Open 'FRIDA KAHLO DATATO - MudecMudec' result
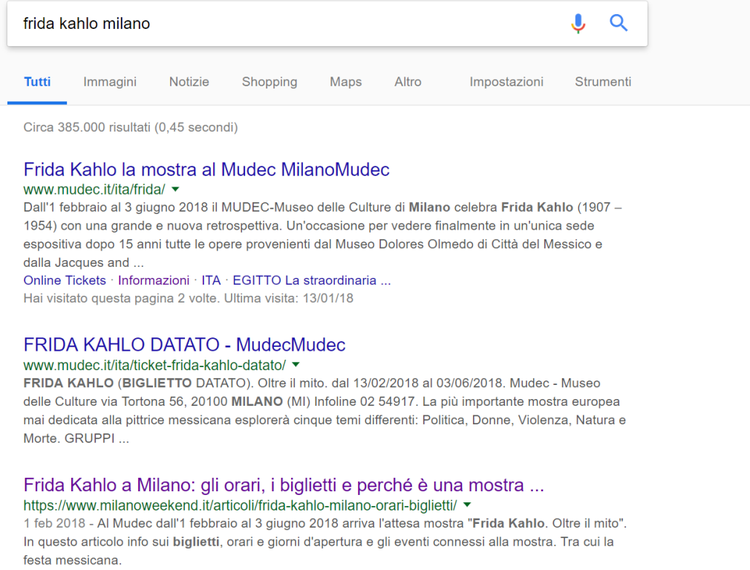Viewport: 750px width, 570px height. (184, 345)
